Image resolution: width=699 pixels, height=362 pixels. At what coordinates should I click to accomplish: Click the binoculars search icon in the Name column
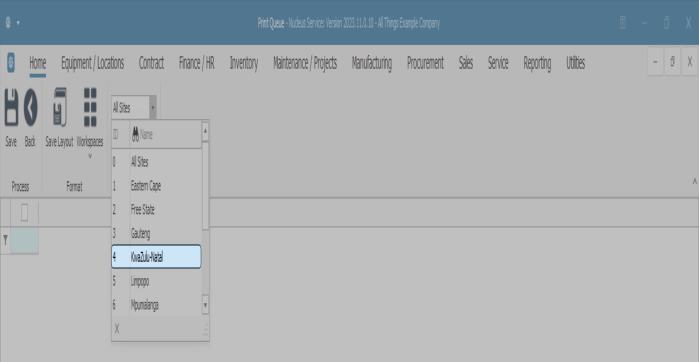[x=136, y=135]
